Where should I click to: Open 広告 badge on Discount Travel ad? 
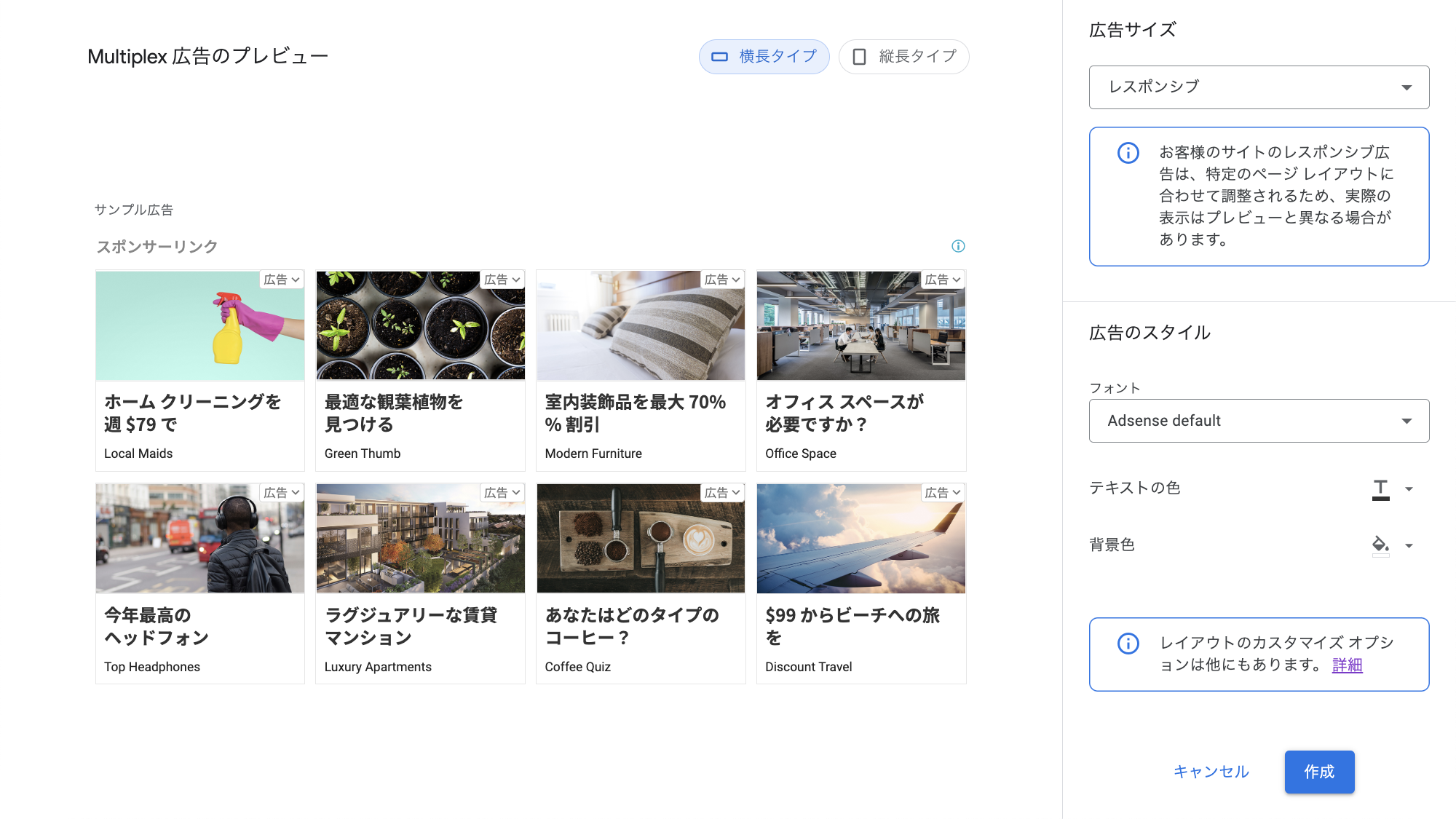click(x=943, y=493)
